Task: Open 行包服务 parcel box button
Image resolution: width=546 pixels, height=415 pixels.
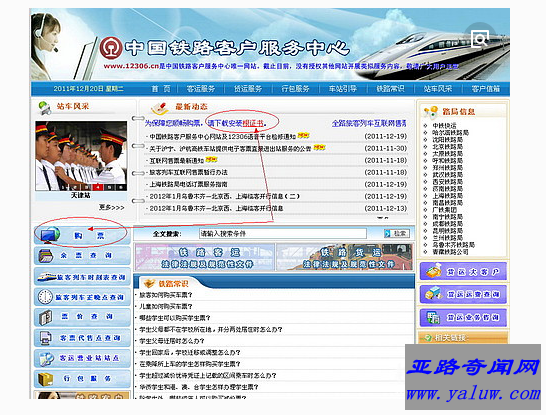Action: pyautogui.click(x=82, y=378)
